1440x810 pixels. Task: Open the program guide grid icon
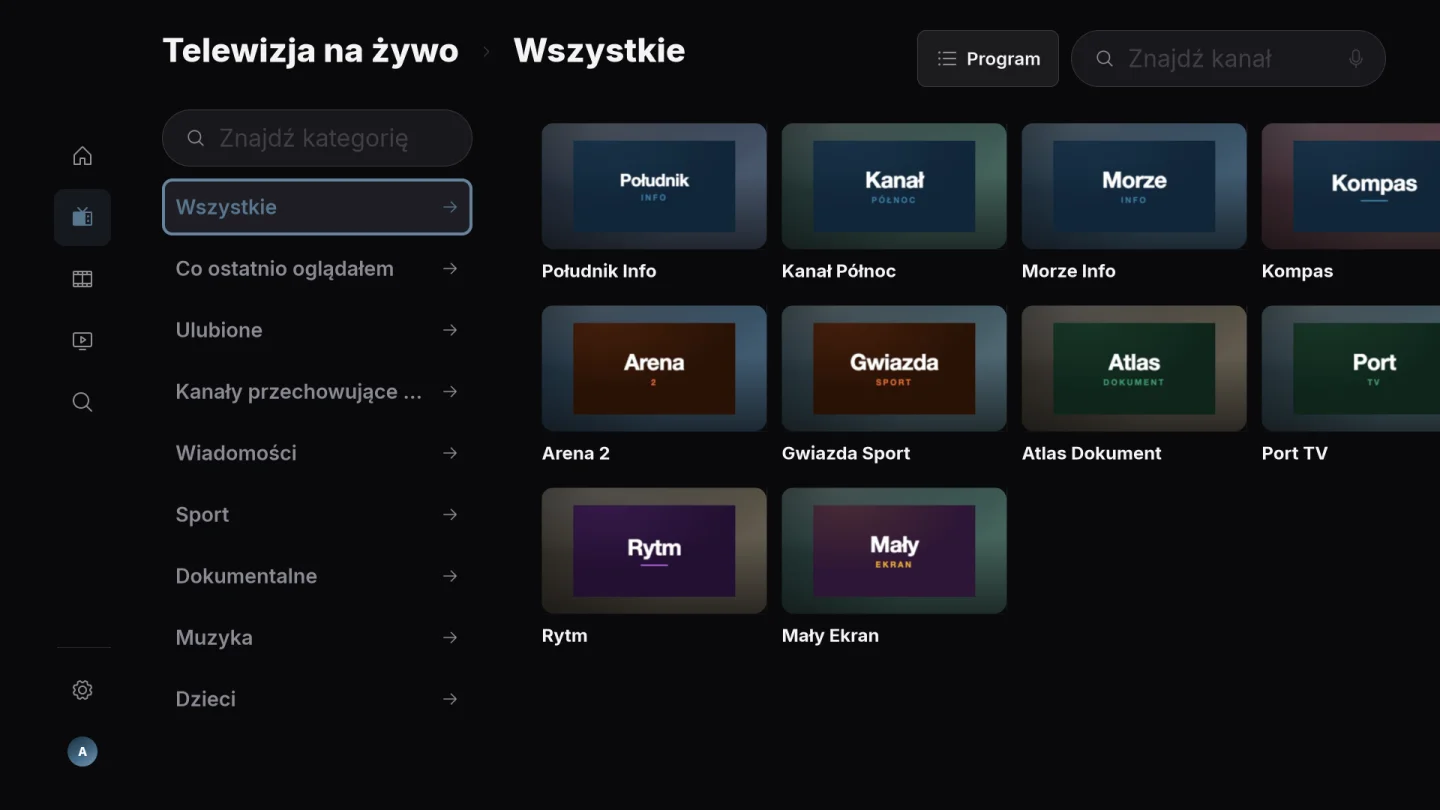(x=82, y=279)
